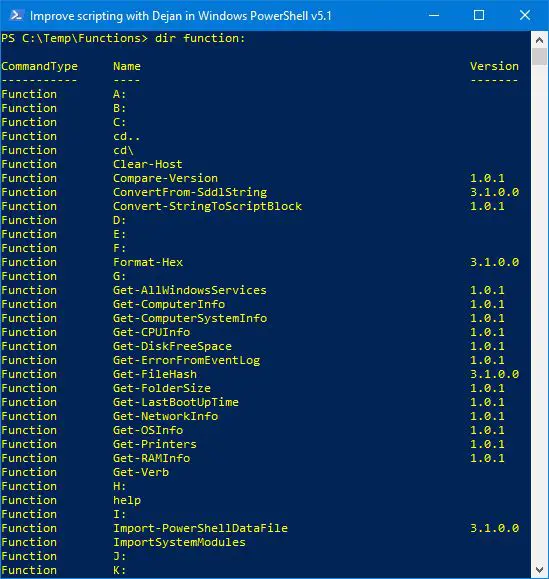Screen dimensions: 549x579
Task: Close the PowerShell window
Action: click(x=525, y=16)
